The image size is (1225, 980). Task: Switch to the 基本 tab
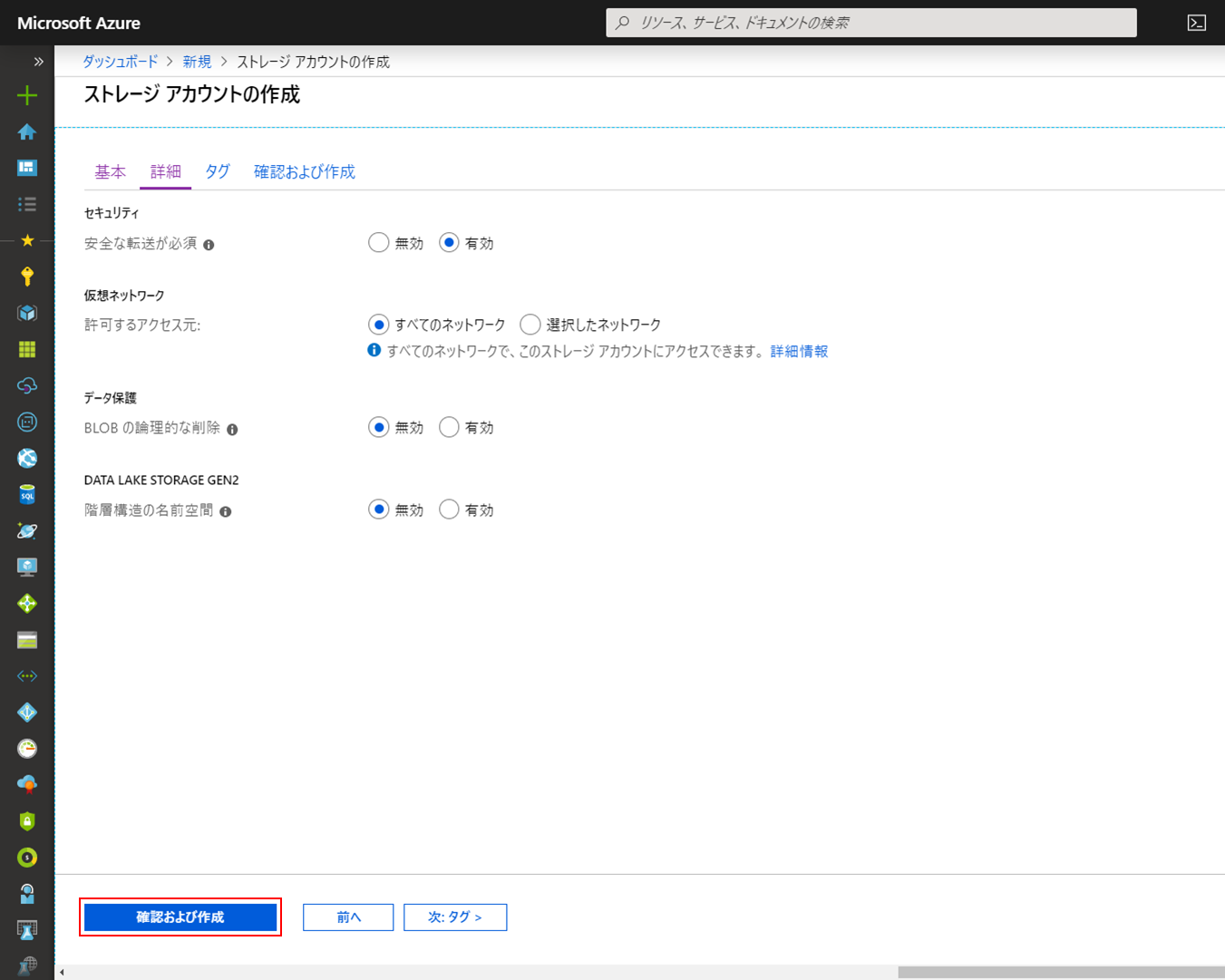pyautogui.click(x=110, y=170)
